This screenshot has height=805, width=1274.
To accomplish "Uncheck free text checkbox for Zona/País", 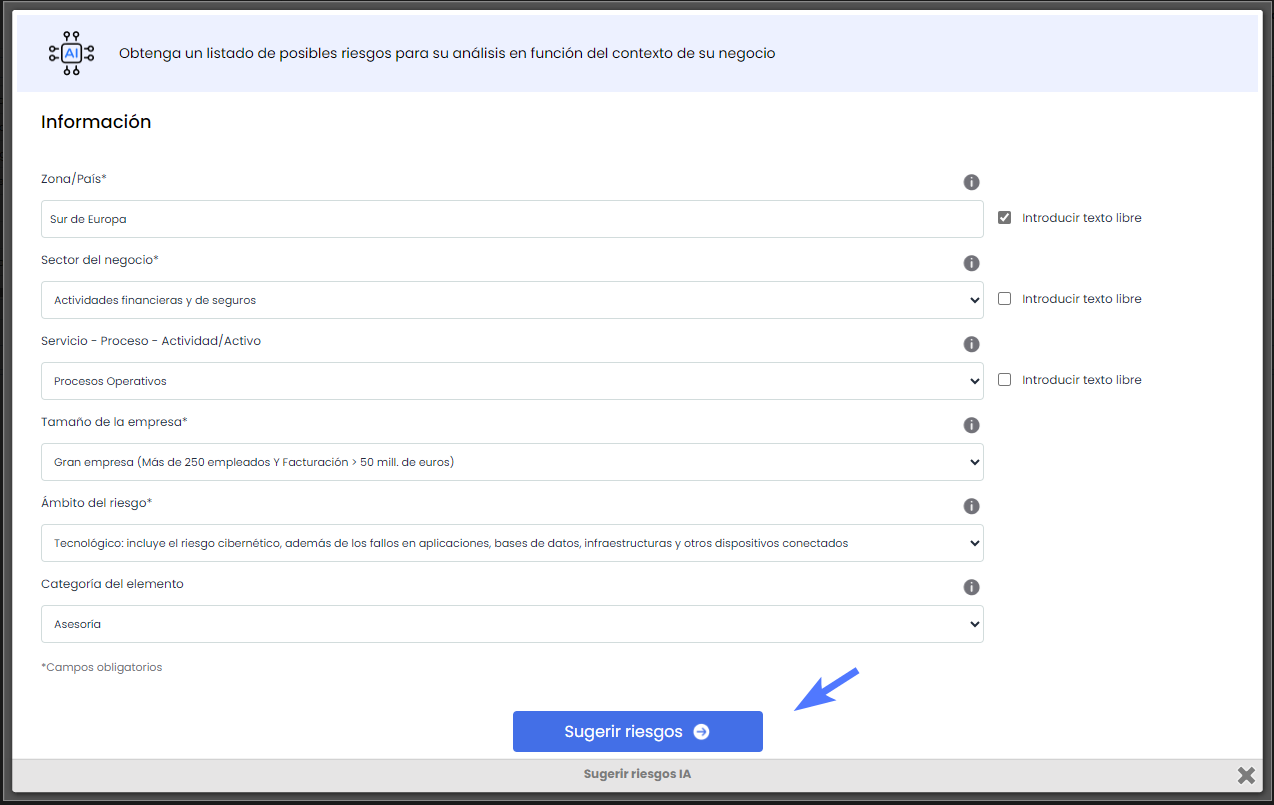I will [x=1005, y=218].
